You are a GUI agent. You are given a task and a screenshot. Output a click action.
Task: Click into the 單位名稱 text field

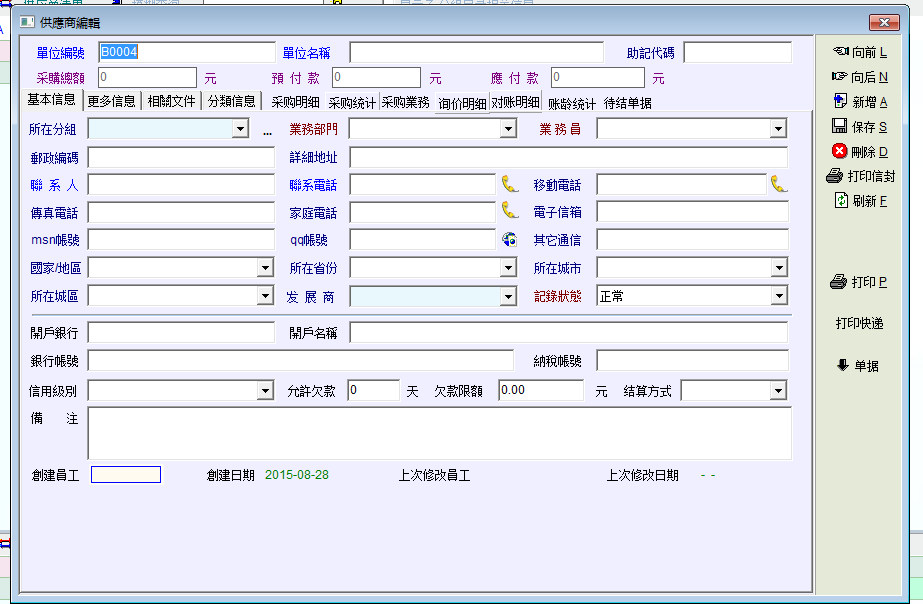[x=476, y=52]
